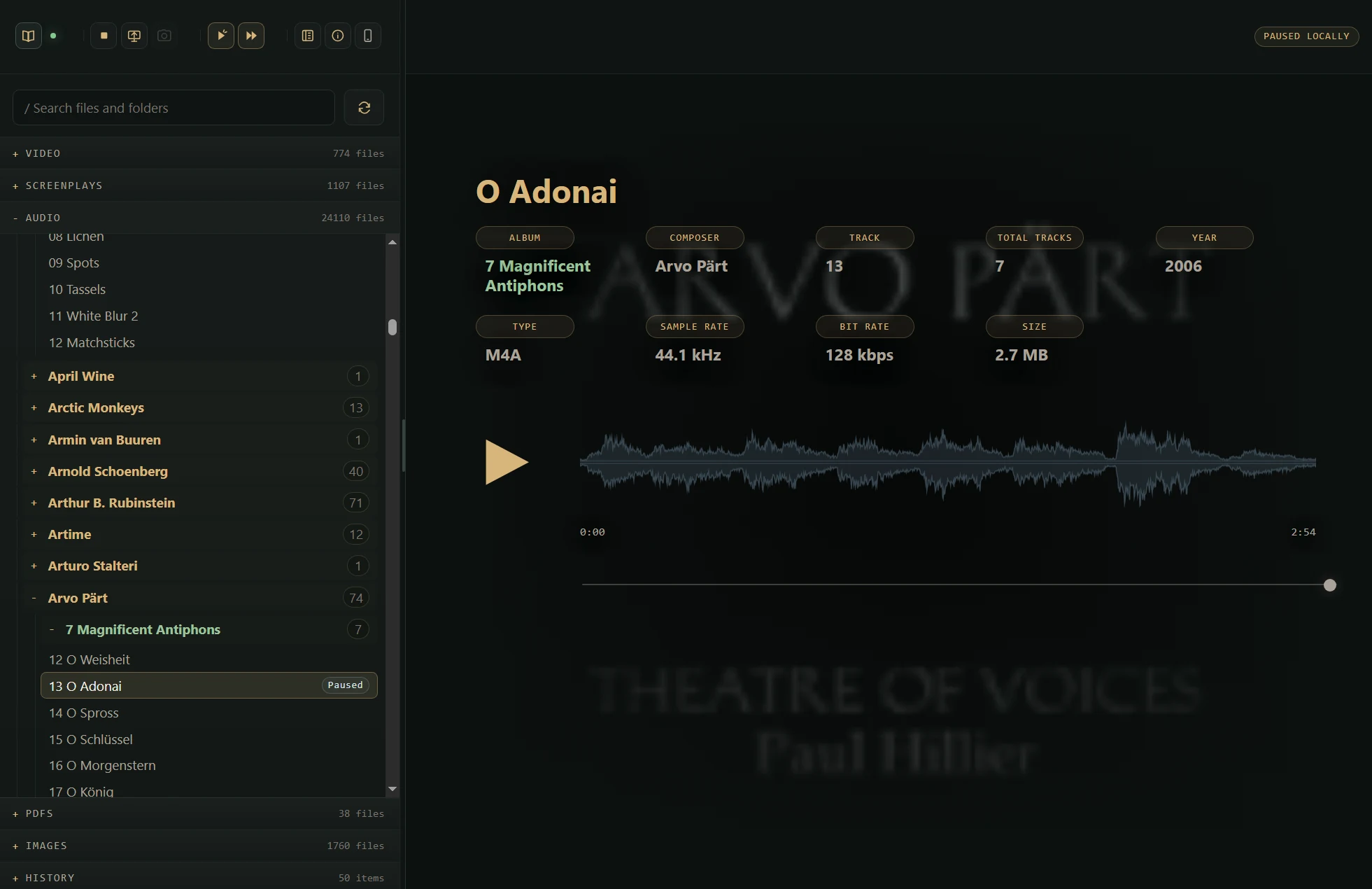The image size is (1372, 889).
Task: Expand the Armin van Buuren folder
Action: coord(199,440)
